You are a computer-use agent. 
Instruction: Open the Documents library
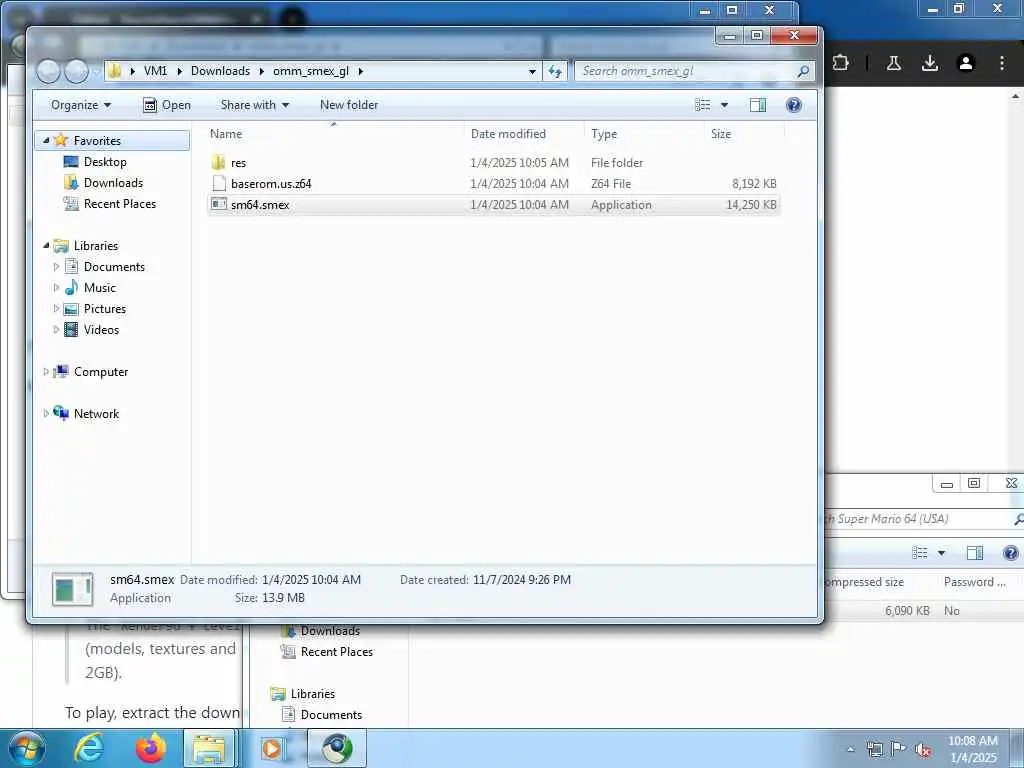[x=114, y=266]
